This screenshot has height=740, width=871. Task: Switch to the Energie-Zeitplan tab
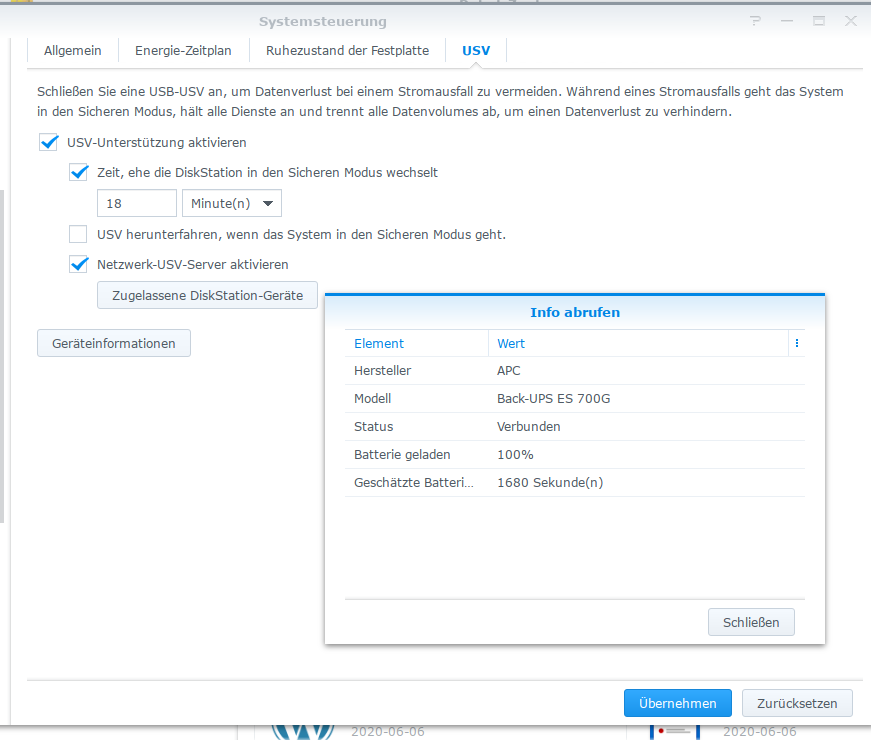coord(183,51)
